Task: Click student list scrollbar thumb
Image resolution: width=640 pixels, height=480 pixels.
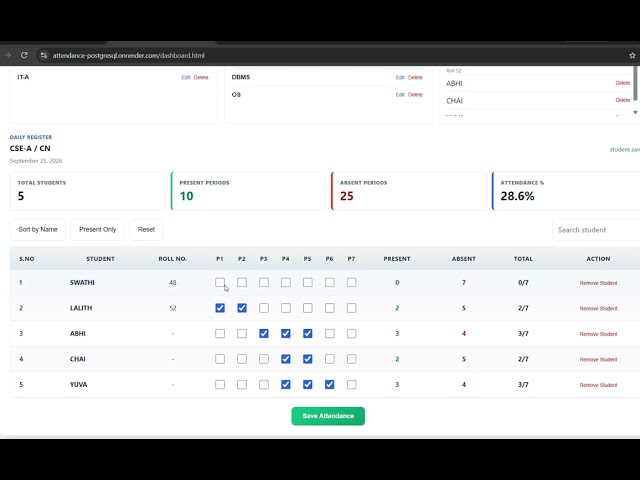Action: coord(635,84)
